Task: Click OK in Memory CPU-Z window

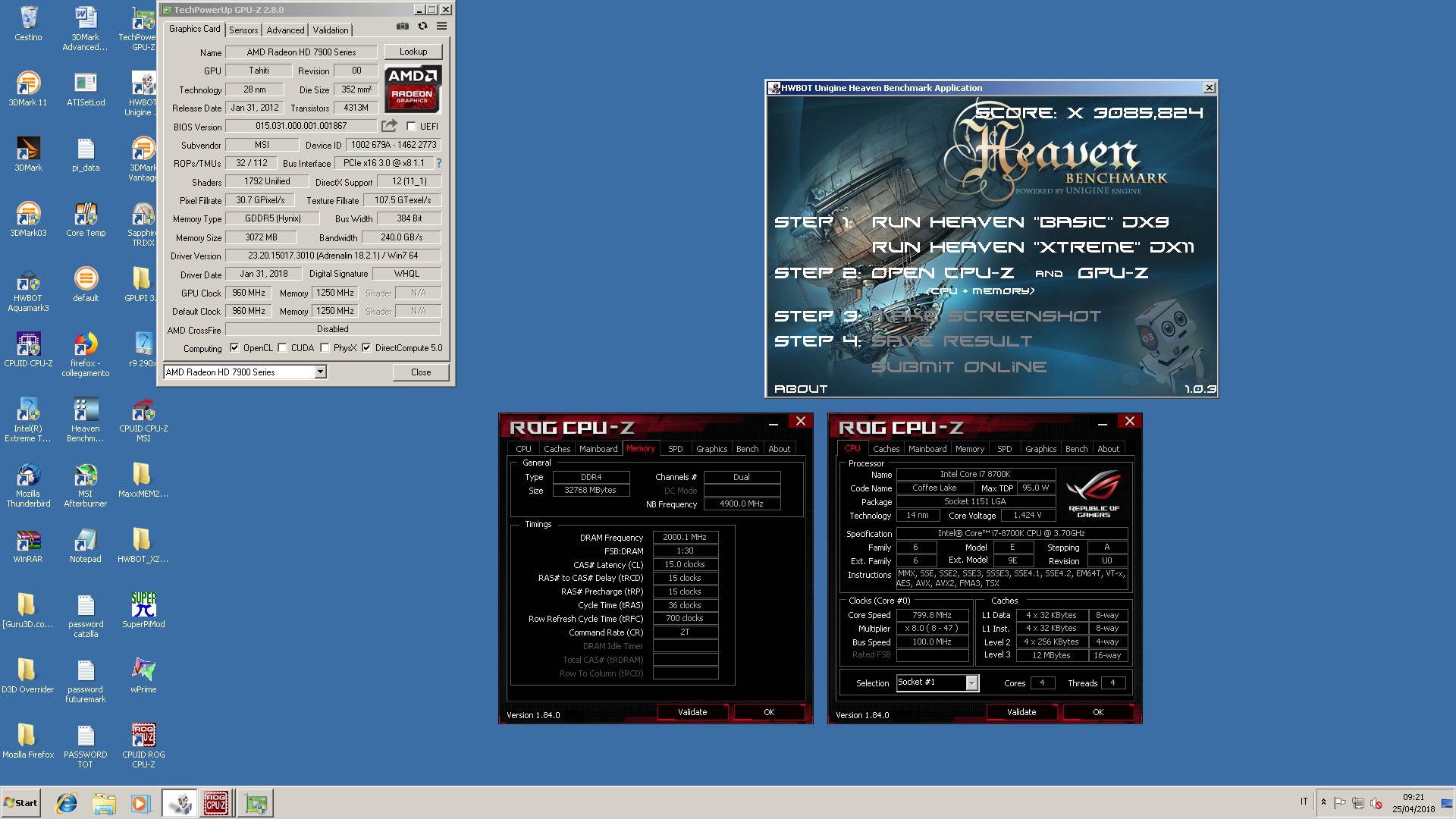Action: 769,712
